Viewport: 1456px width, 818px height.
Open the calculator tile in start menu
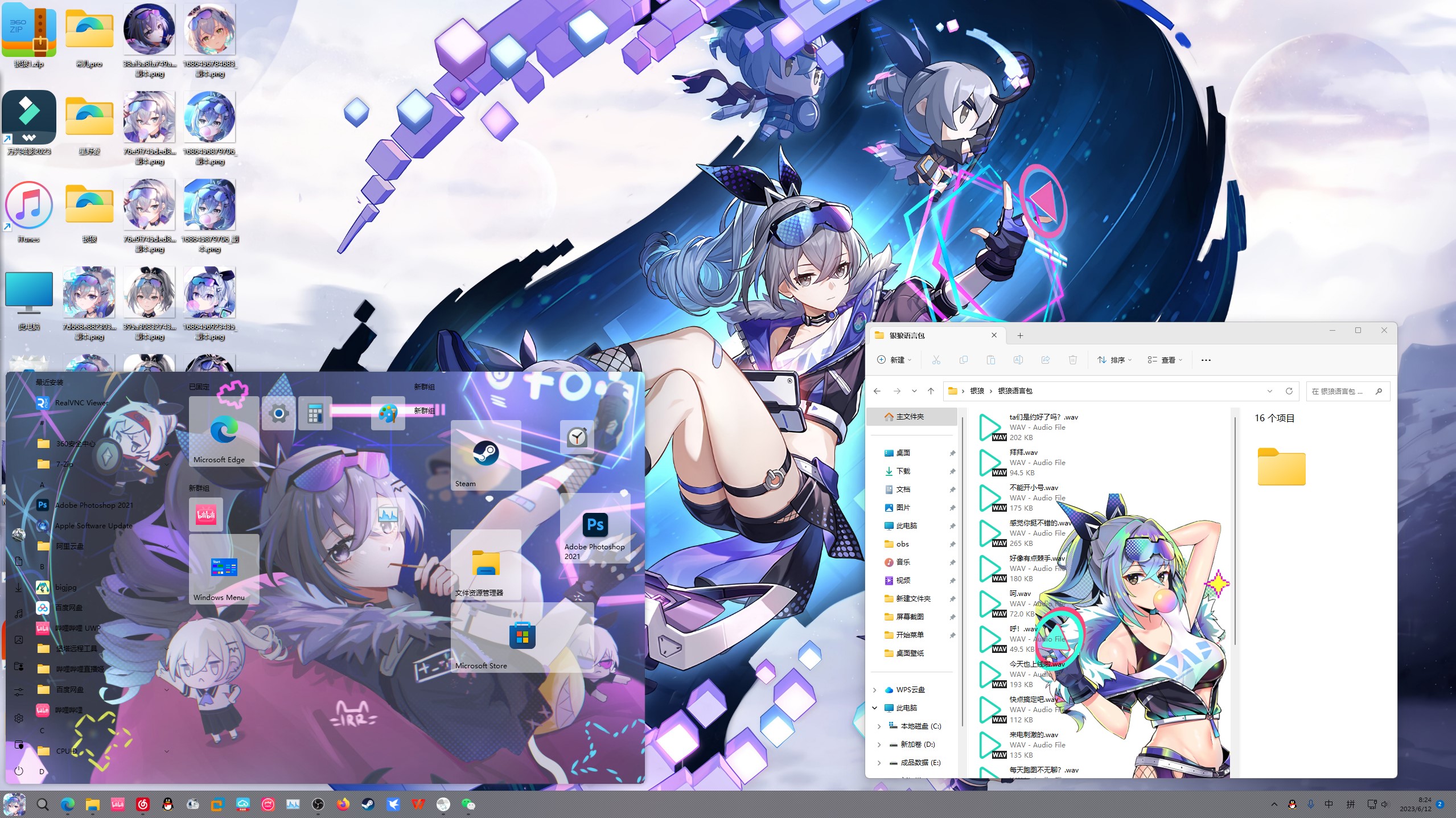click(x=315, y=413)
